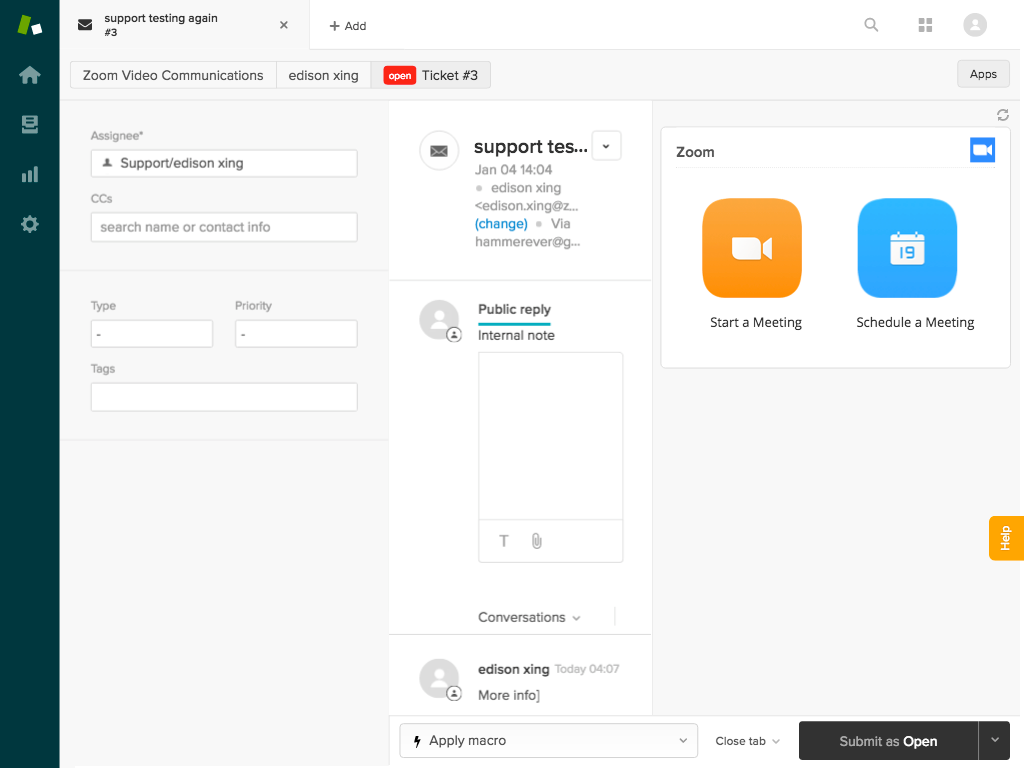Expand the Conversations filter dropdown

pos(529,617)
